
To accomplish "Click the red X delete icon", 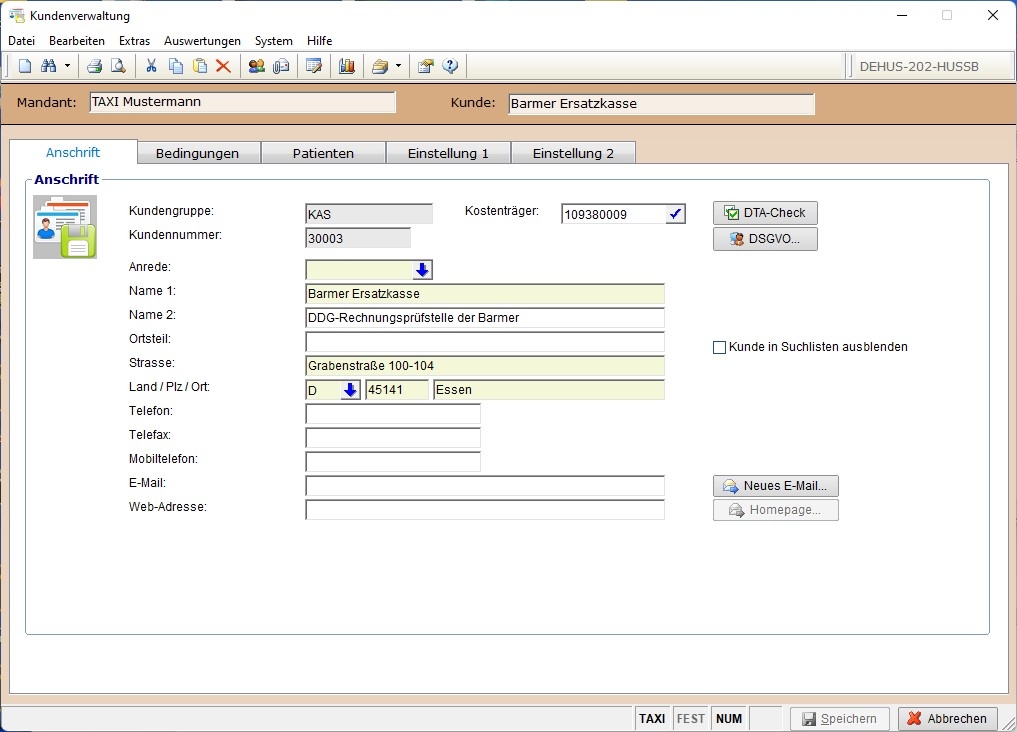I will (x=224, y=66).
